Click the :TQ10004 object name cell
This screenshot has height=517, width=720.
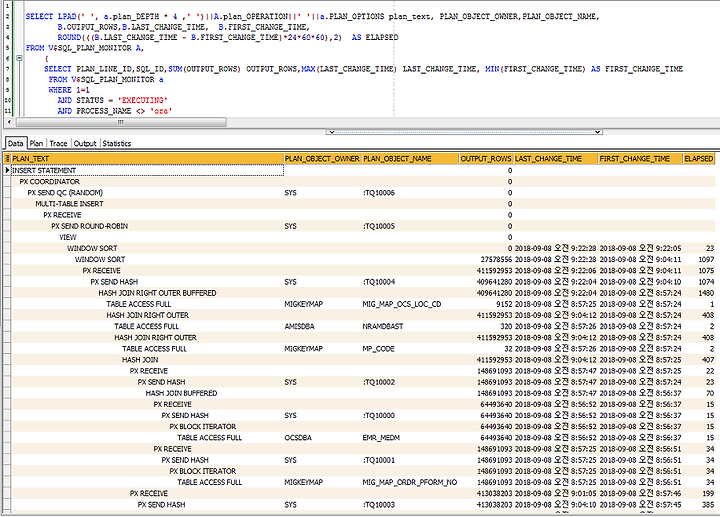click(x=411, y=282)
